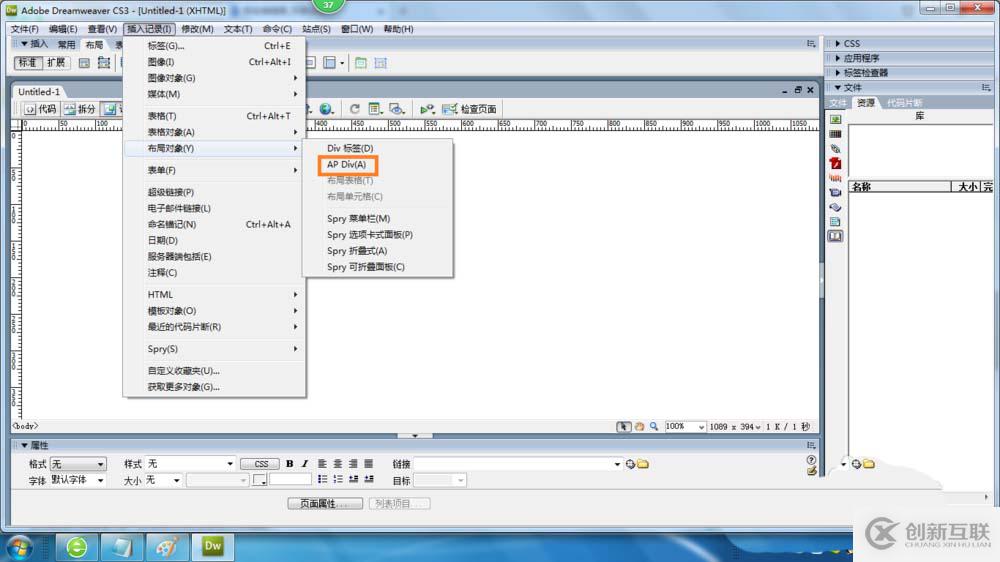Show Flash category in assets panel
This screenshot has height=562, width=1000.
coord(835,163)
